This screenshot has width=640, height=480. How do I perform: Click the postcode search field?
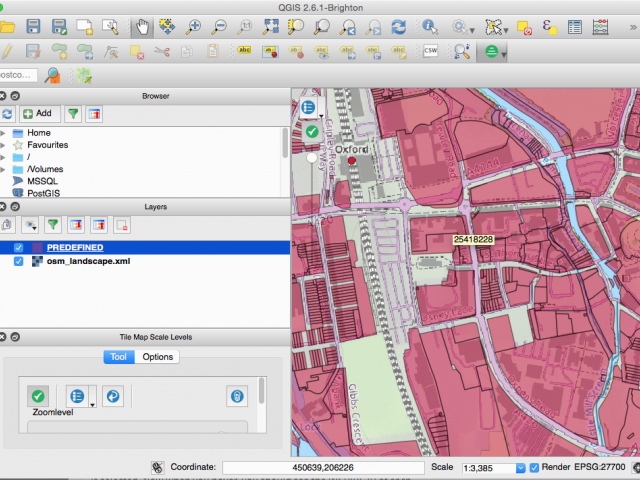point(18,75)
